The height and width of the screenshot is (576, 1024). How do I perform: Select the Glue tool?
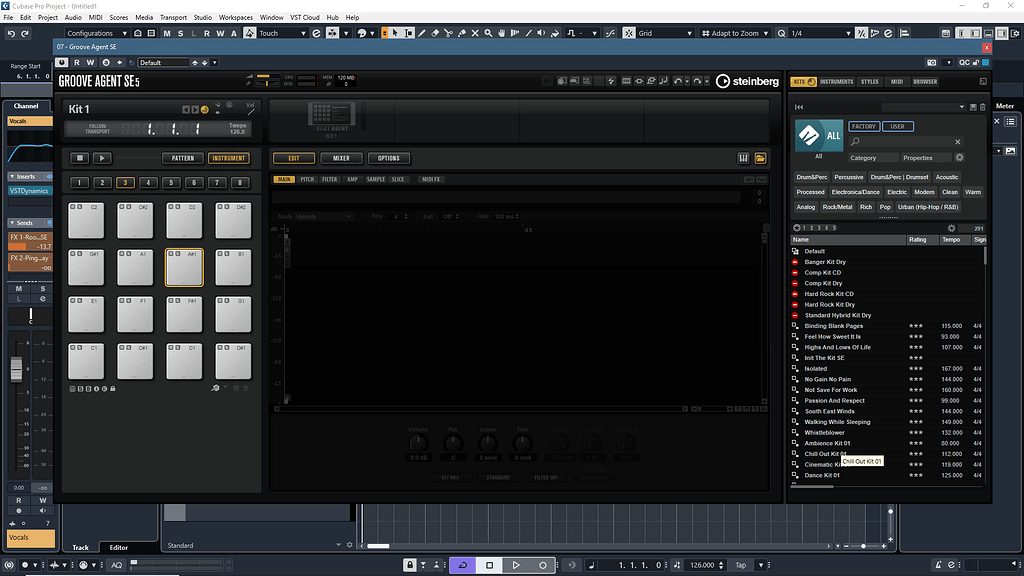point(462,32)
